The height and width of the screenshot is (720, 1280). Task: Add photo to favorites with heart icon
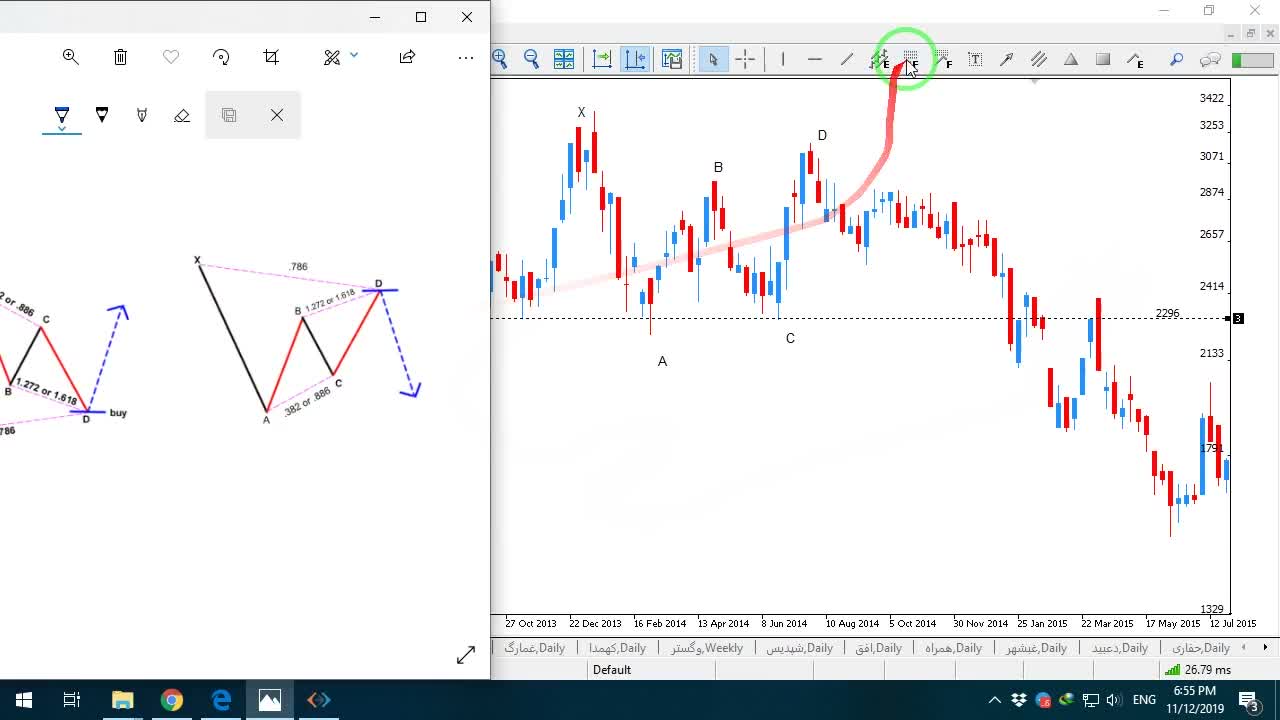tap(171, 57)
